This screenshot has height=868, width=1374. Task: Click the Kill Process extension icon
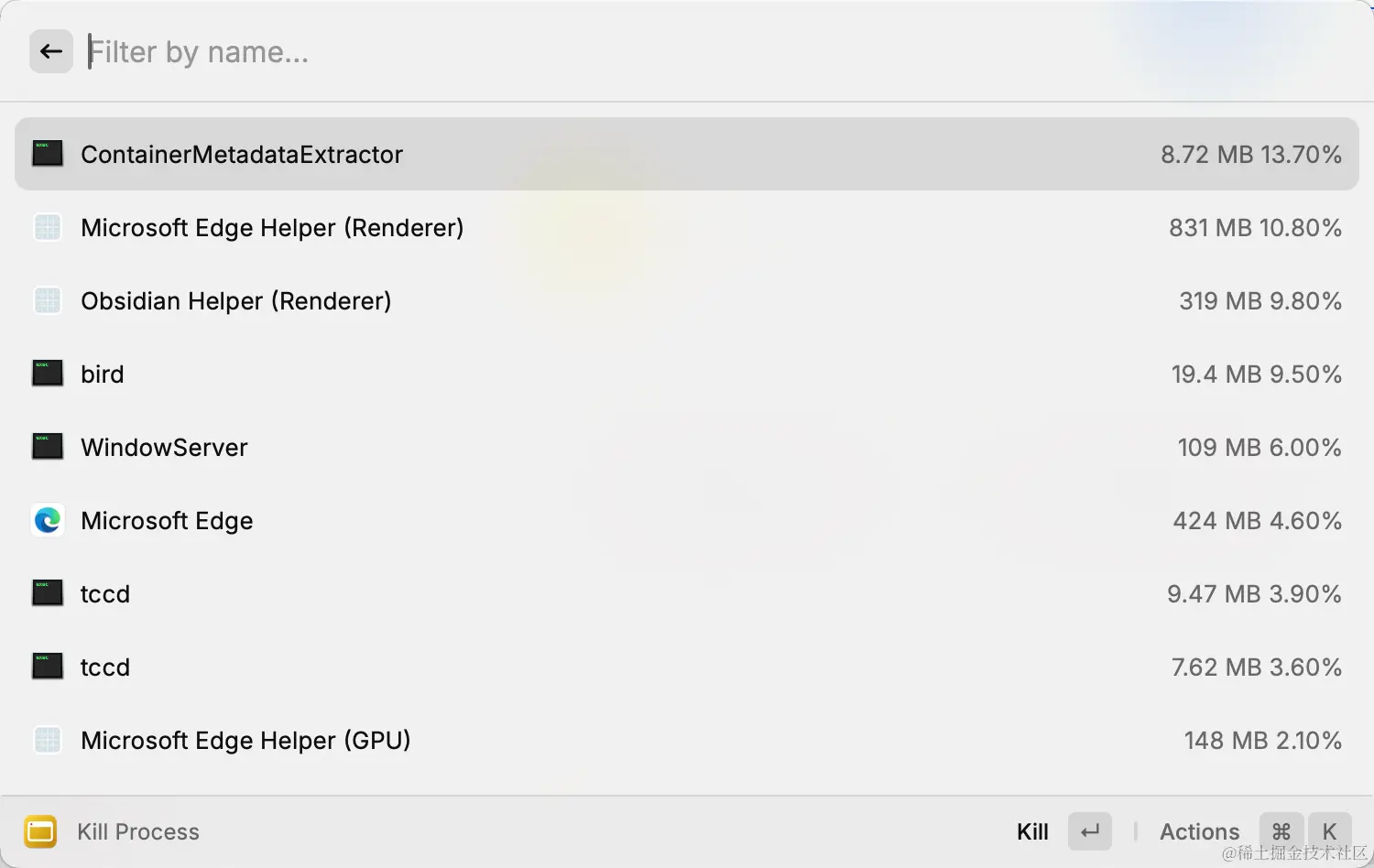click(x=40, y=831)
